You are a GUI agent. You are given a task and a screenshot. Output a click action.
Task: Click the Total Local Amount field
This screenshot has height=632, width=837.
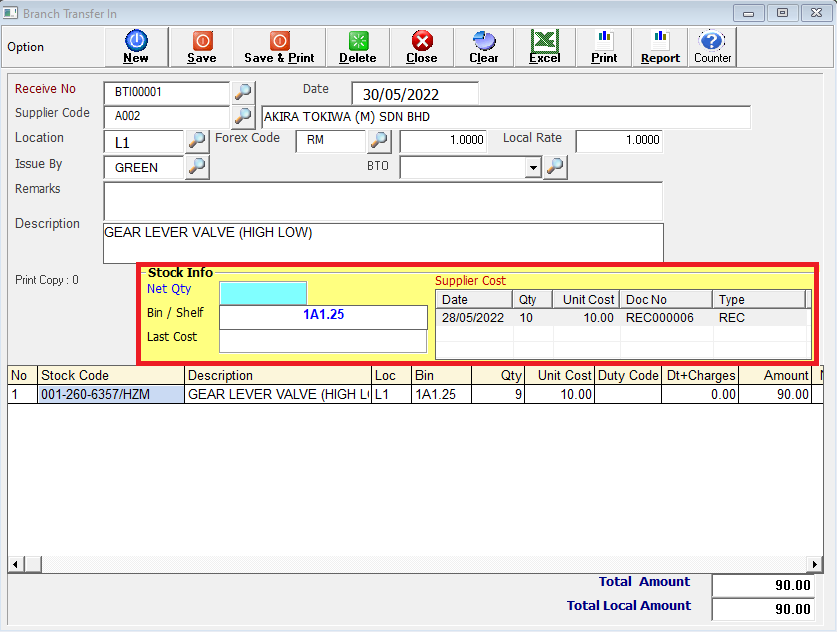tap(763, 610)
